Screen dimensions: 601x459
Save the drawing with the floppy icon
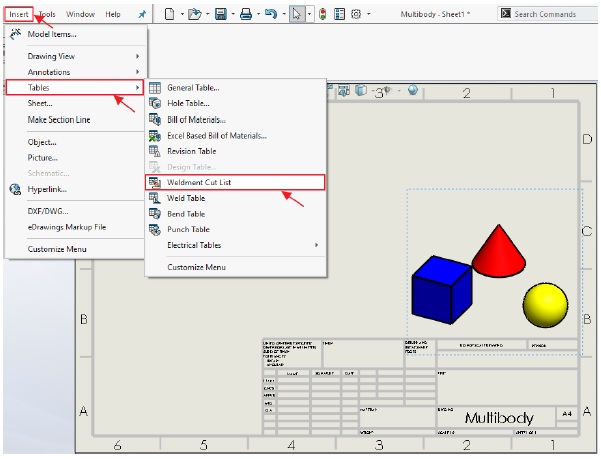[220, 14]
